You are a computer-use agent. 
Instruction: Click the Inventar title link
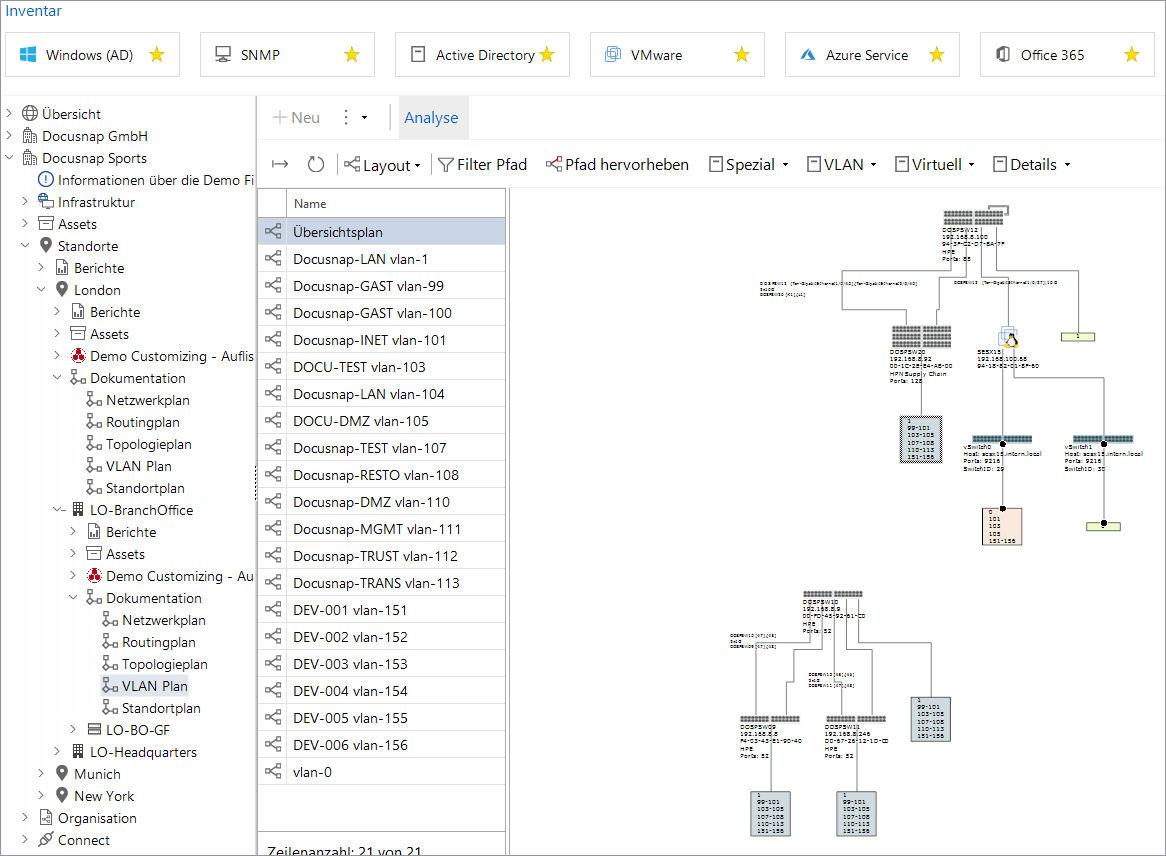(x=33, y=10)
